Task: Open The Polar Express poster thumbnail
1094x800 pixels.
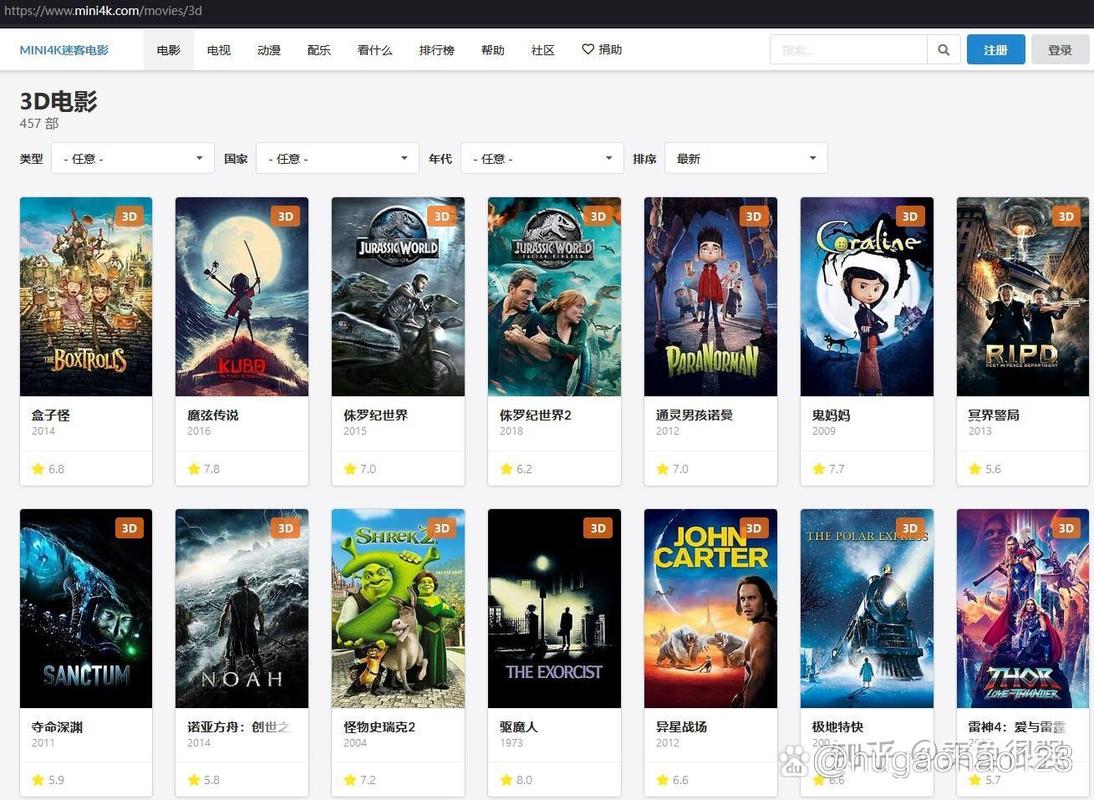Action: (x=867, y=608)
